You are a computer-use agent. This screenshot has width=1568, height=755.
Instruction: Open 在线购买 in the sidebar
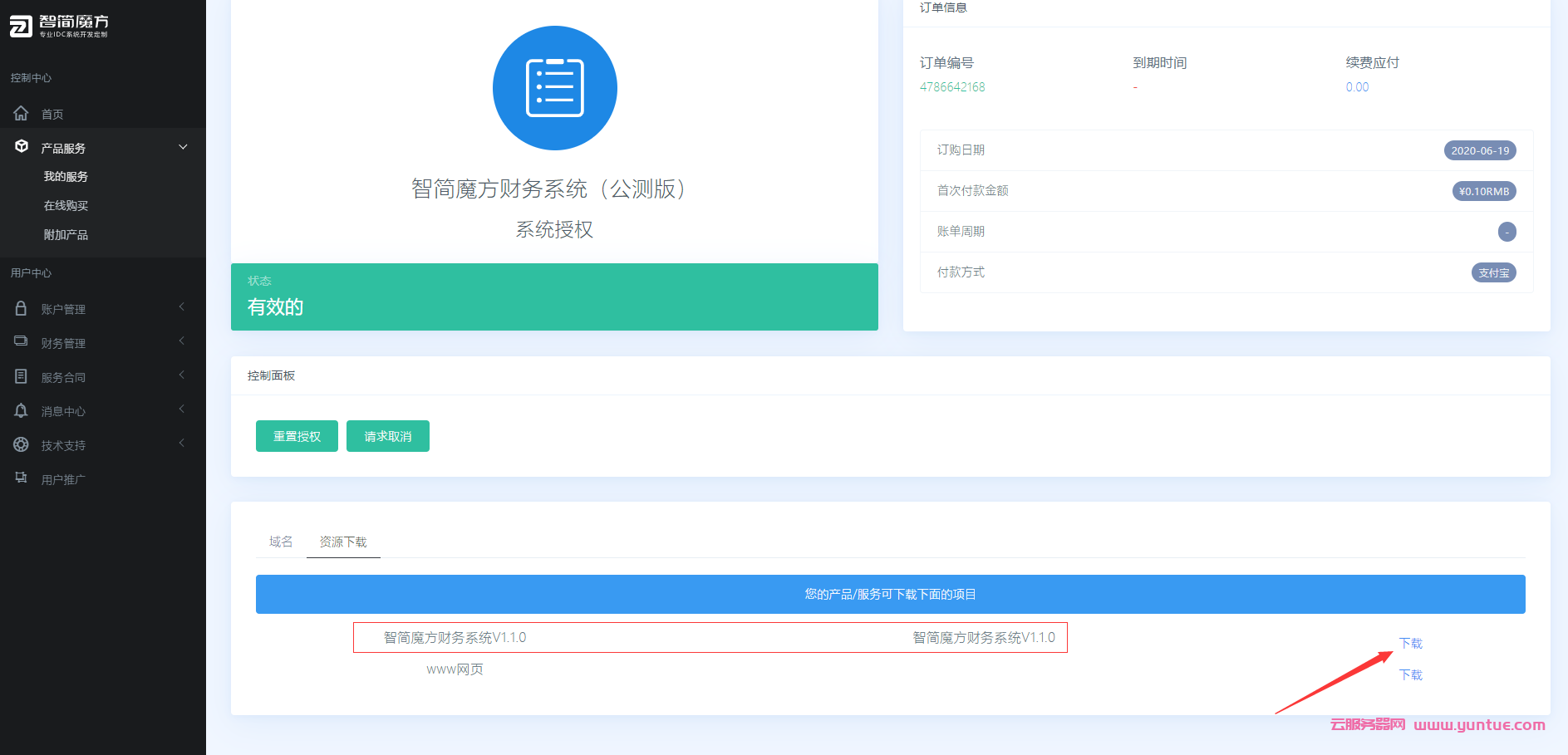(x=66, y=206)
